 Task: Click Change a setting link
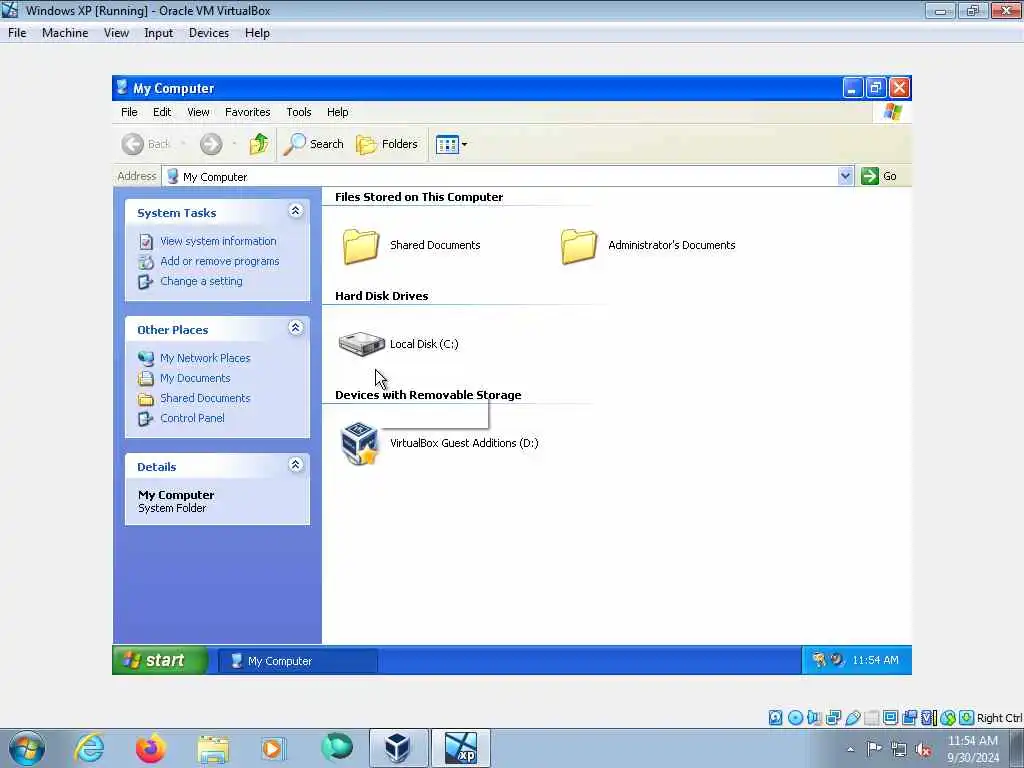pyautogui.click(x=201, y=281)
